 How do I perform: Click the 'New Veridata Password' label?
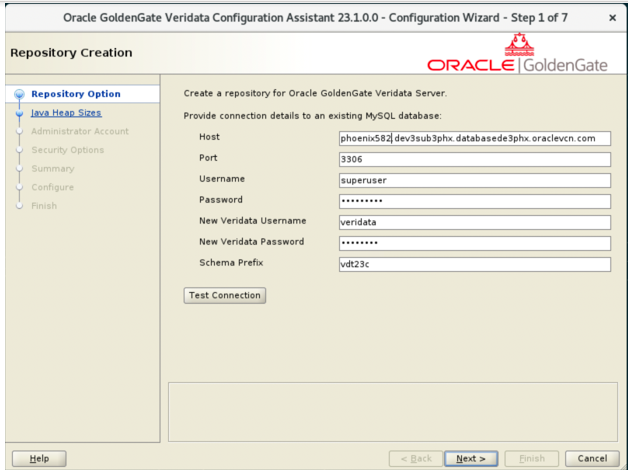point(252,242)
